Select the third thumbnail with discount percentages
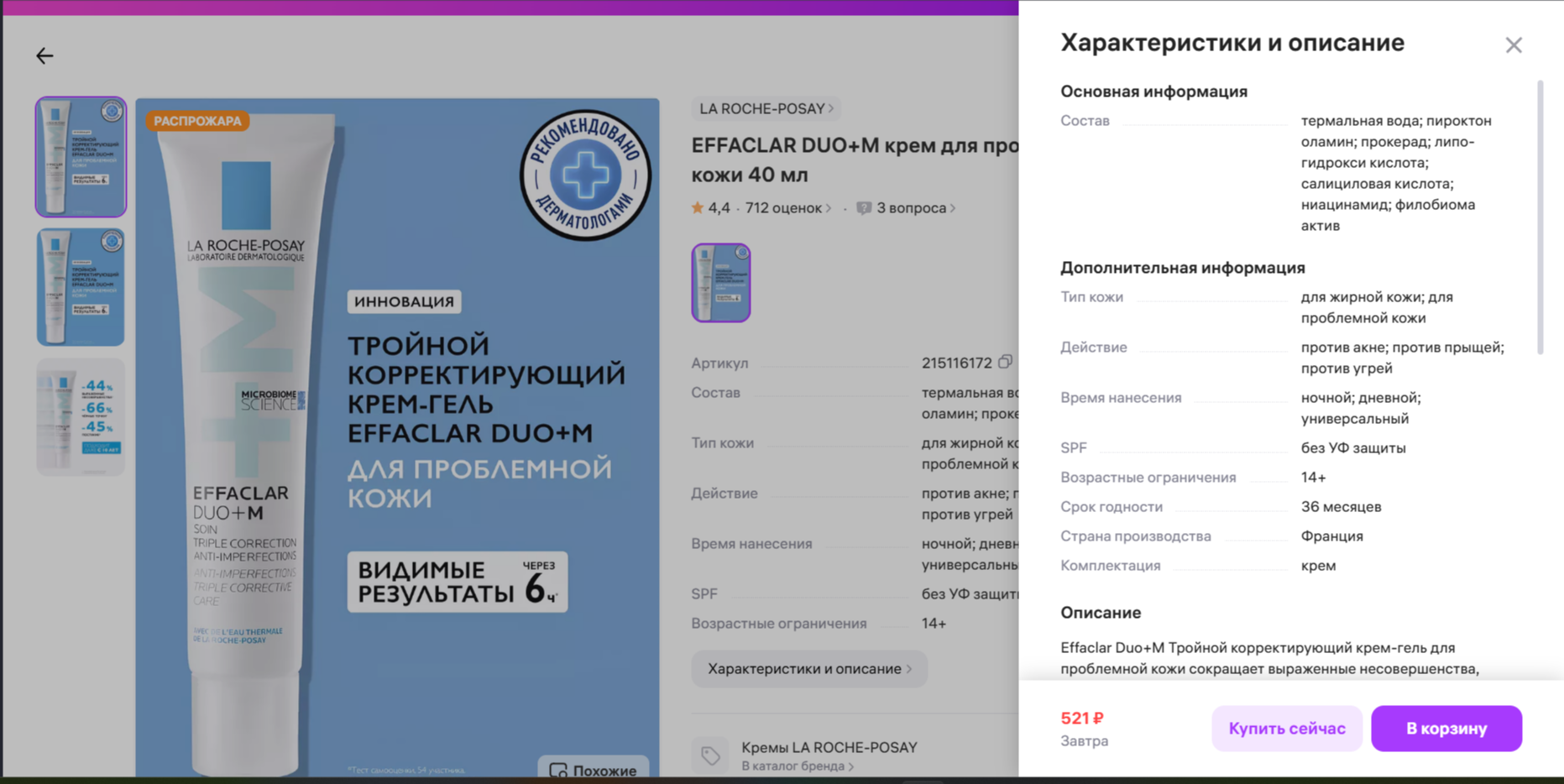This screenshot has height=784, width=1564. coord(80,415)
